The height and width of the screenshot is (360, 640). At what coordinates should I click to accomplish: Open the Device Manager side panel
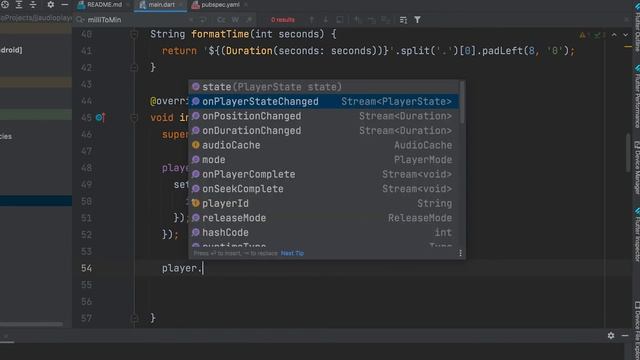click(x=637, y=167)
